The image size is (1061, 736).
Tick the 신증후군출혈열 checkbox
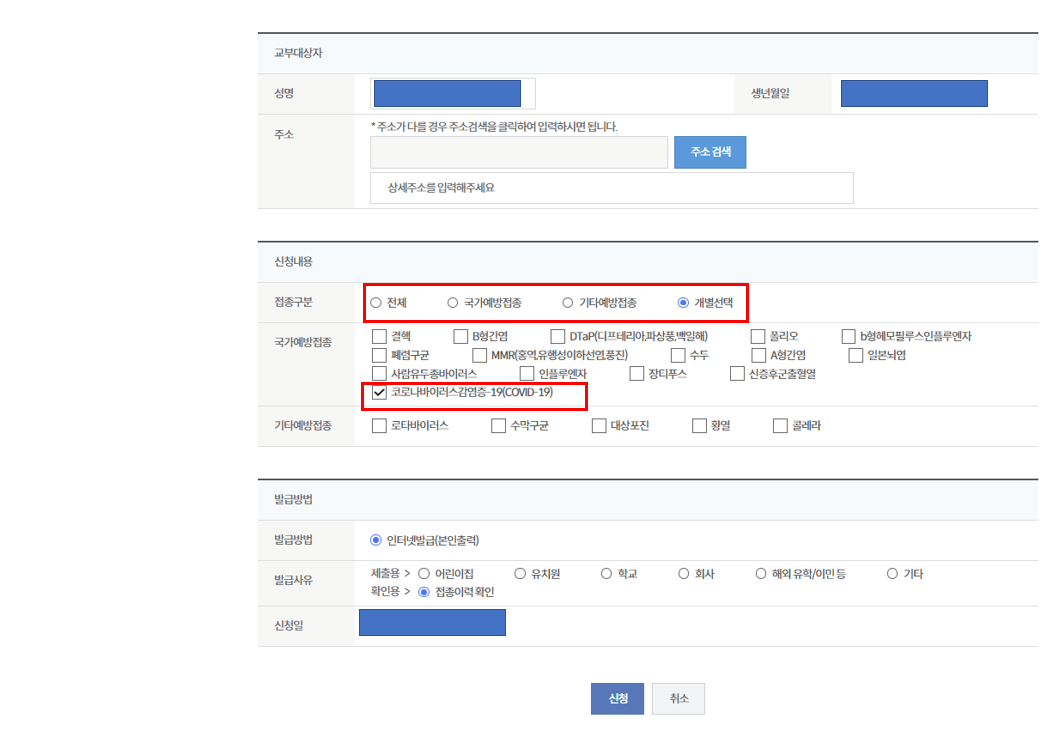tap(738, 373)
